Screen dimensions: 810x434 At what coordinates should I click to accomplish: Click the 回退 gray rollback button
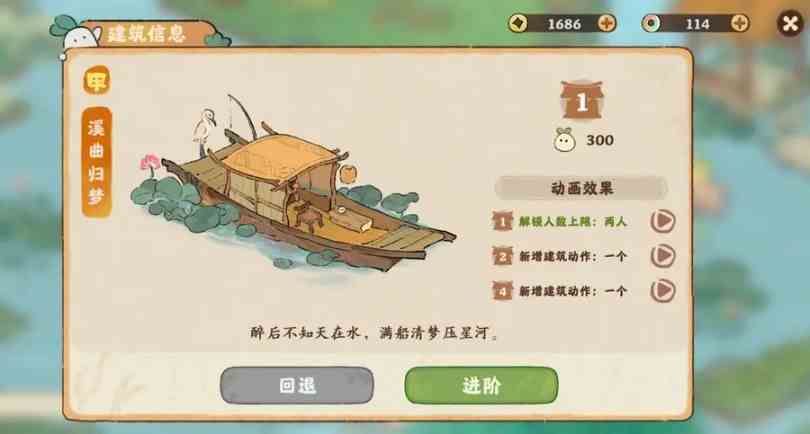pos(297,385)
